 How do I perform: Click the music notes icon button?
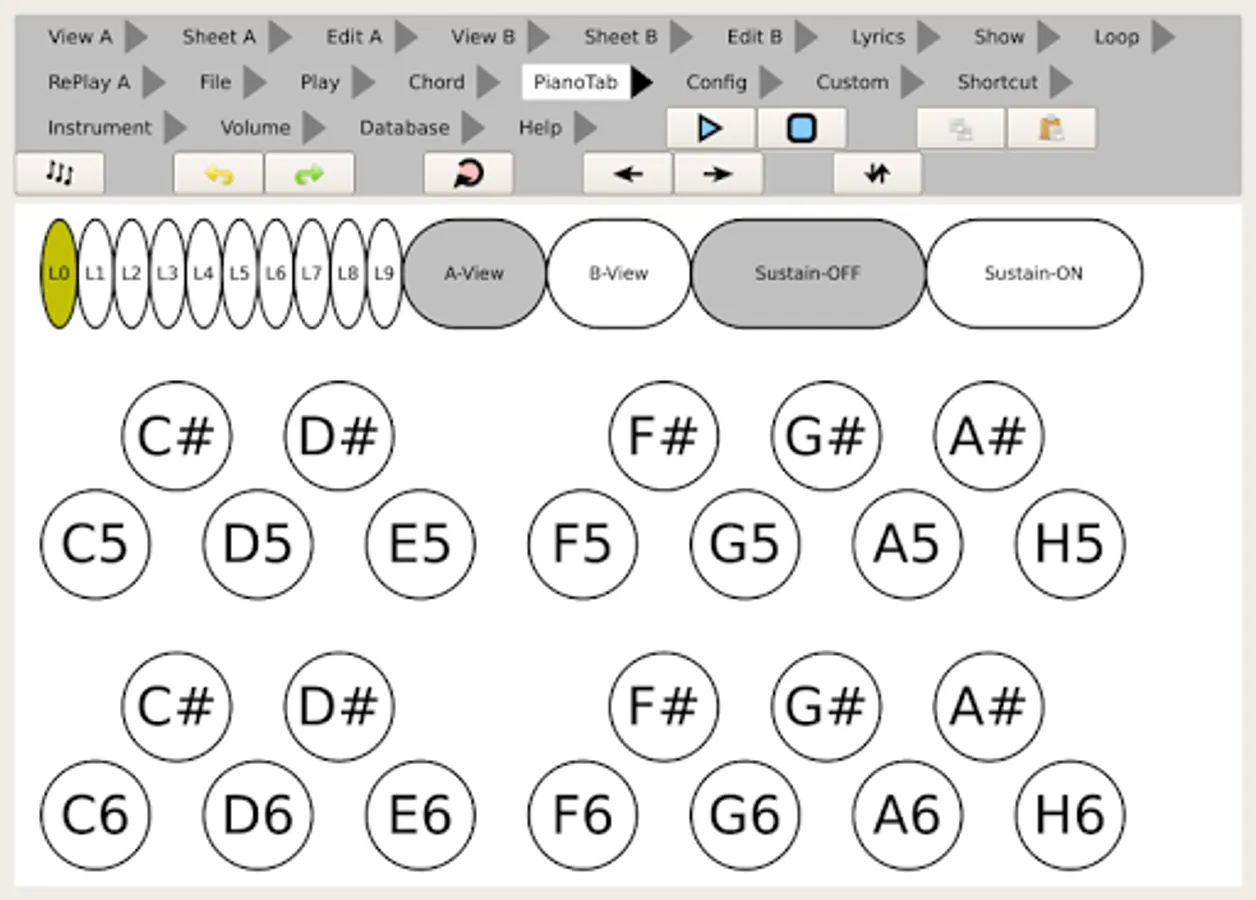click(60, 173)
